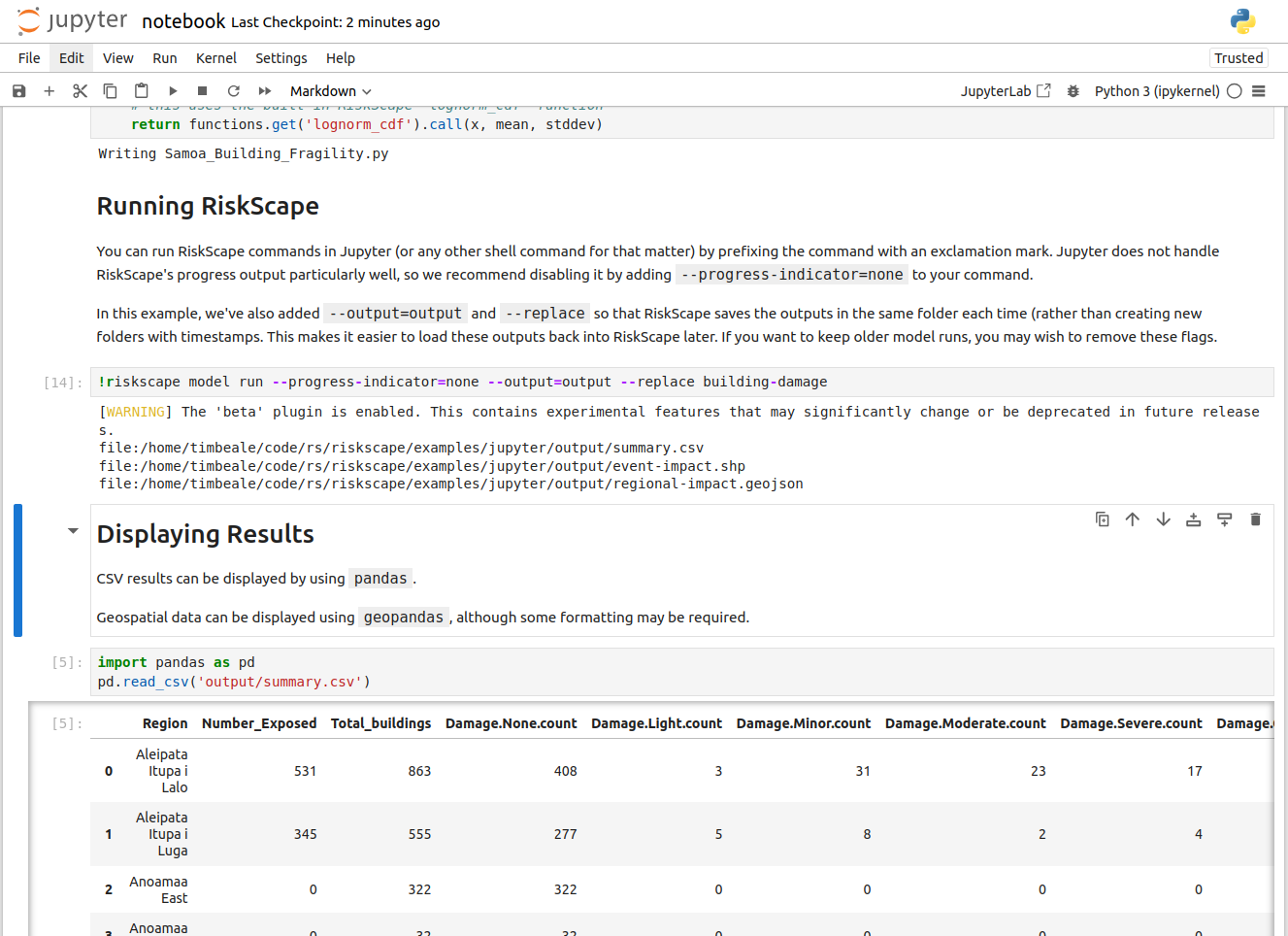
Task: Click the Jupyter logo
Action: click(72, 21)
